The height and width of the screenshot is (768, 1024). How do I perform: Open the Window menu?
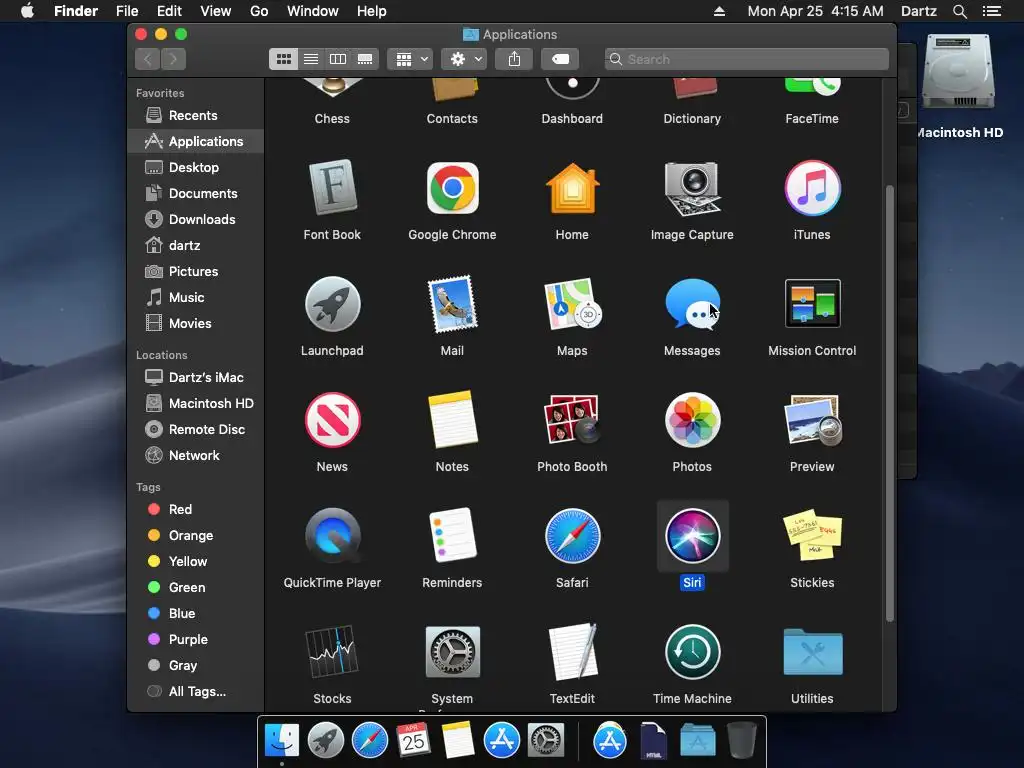click(x=313, y=11)
